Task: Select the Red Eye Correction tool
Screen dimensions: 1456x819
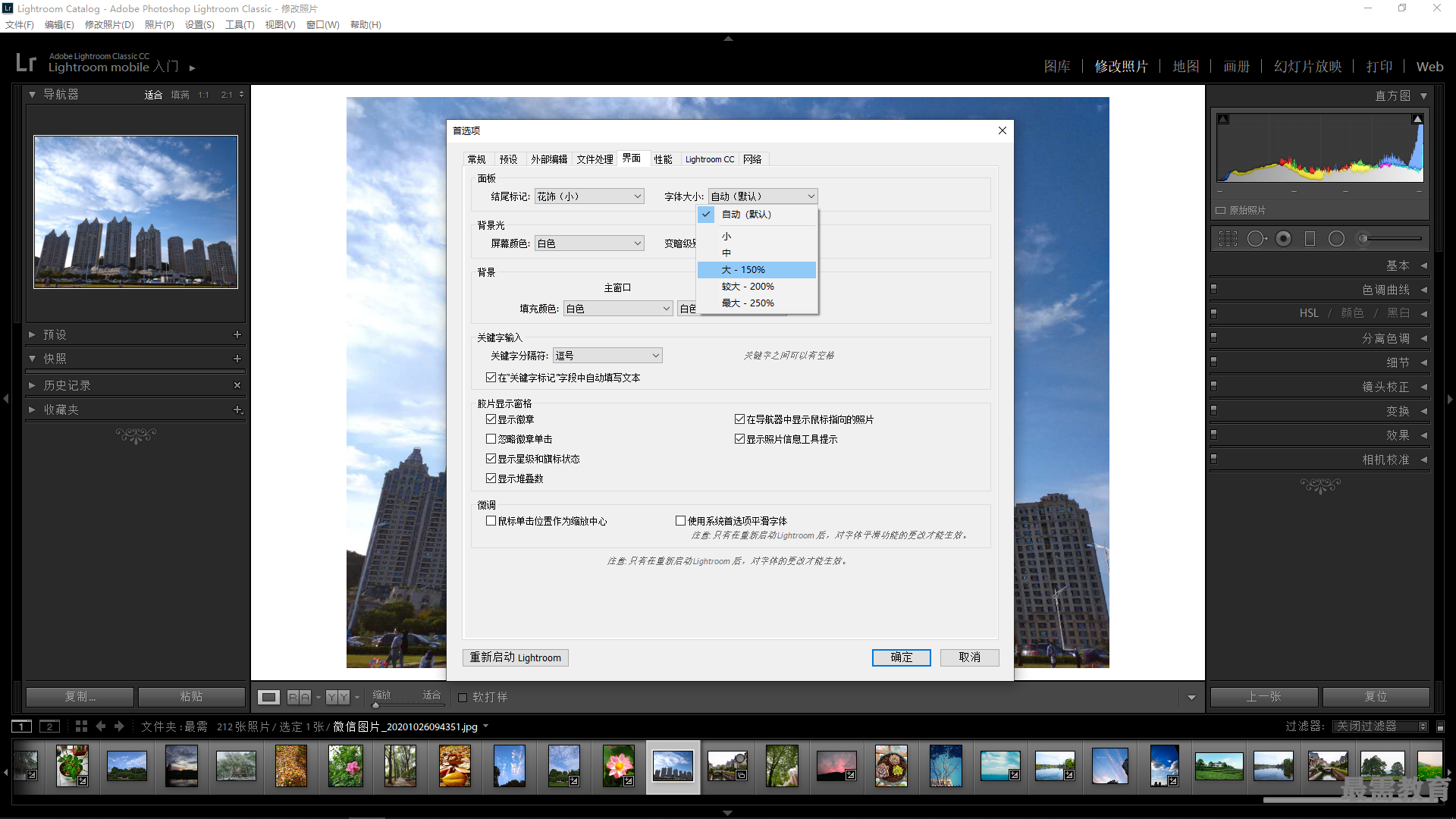Action: point(1283,239)
